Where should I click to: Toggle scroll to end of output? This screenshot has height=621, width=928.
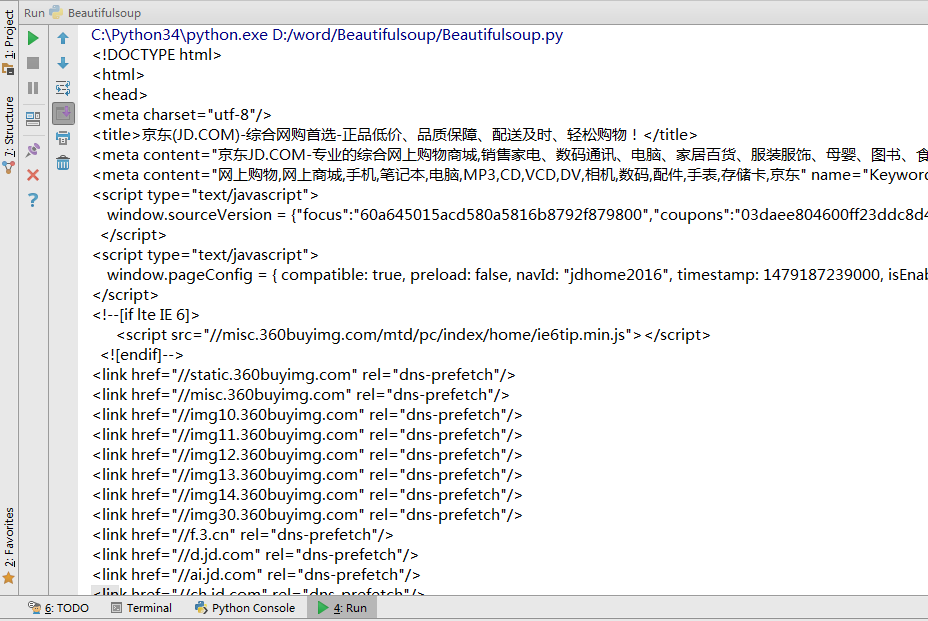click(x=63, y=113)
